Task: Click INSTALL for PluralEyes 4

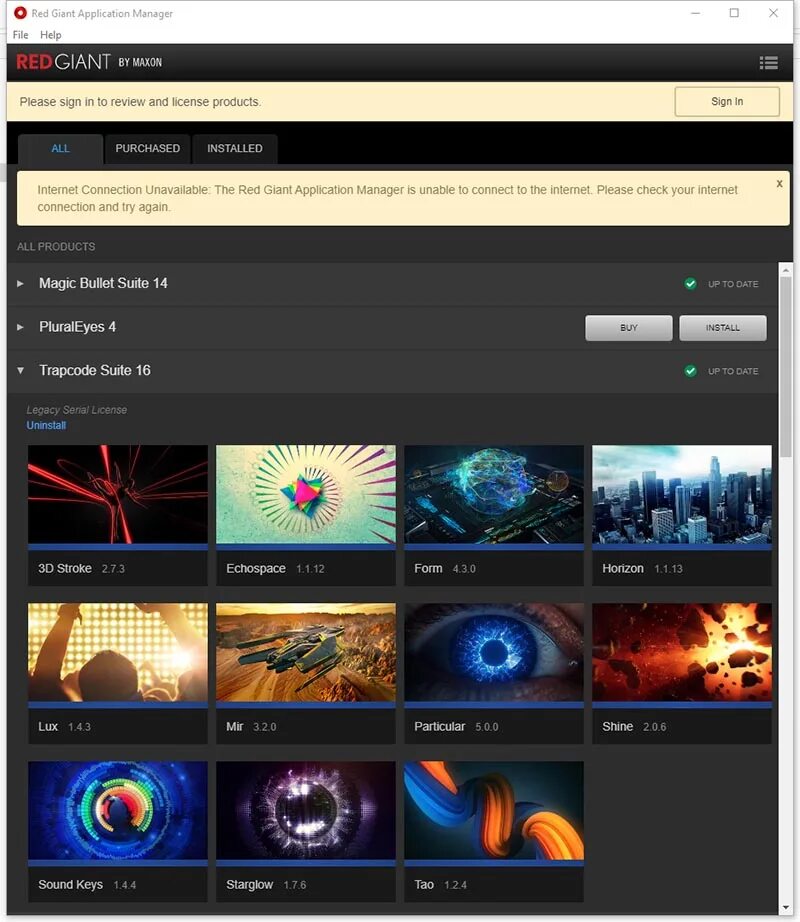Action: (722, 328)
